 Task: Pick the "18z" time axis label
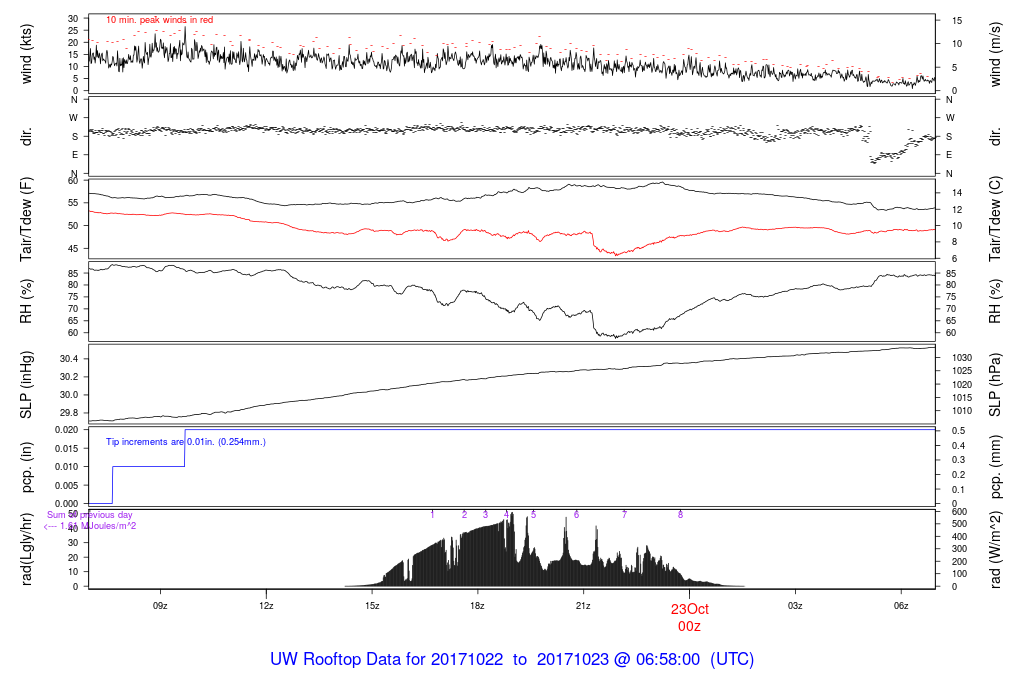point(477,606)
